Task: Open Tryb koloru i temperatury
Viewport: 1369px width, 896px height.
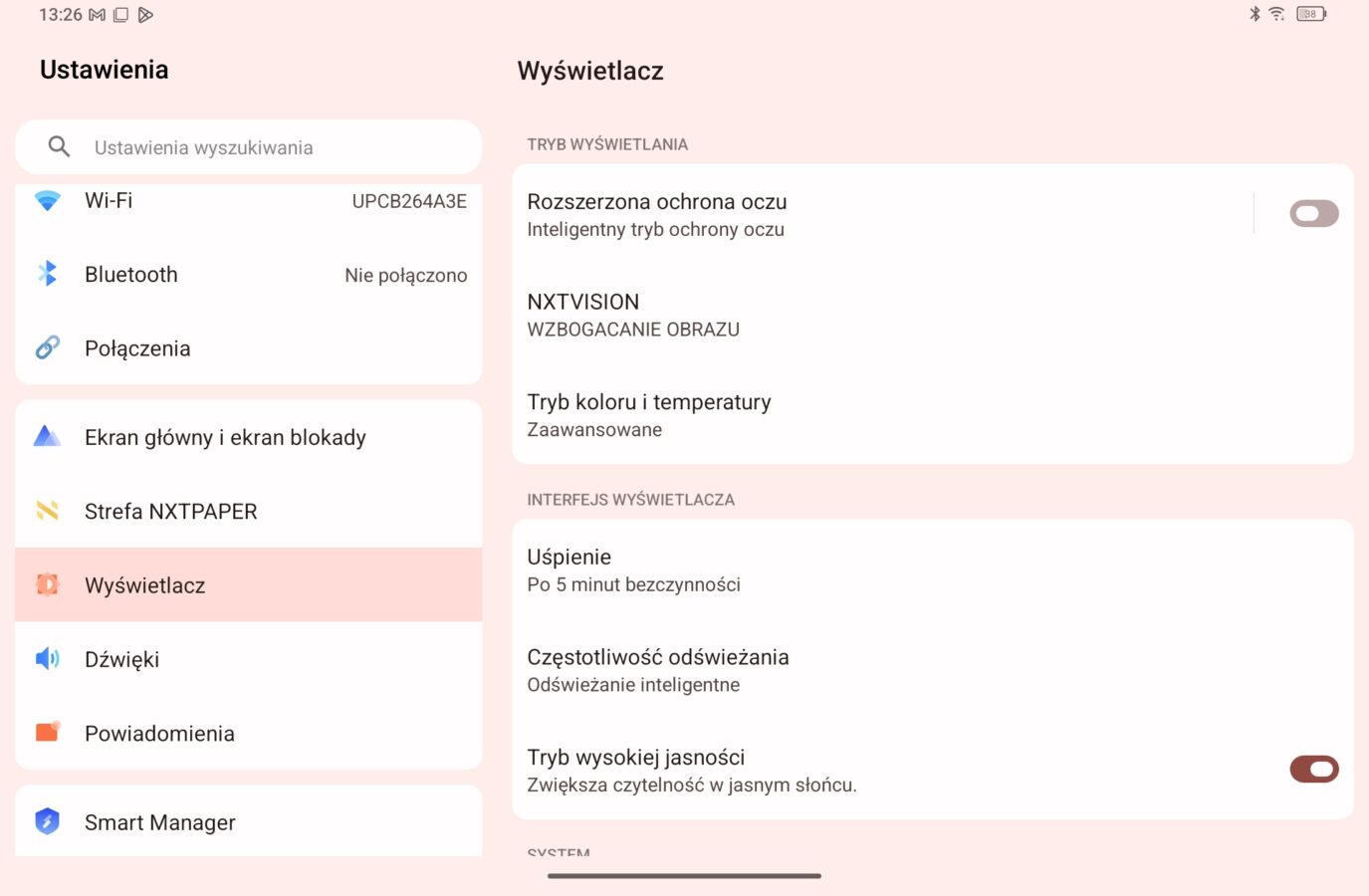Action: [x=933, y=415]
